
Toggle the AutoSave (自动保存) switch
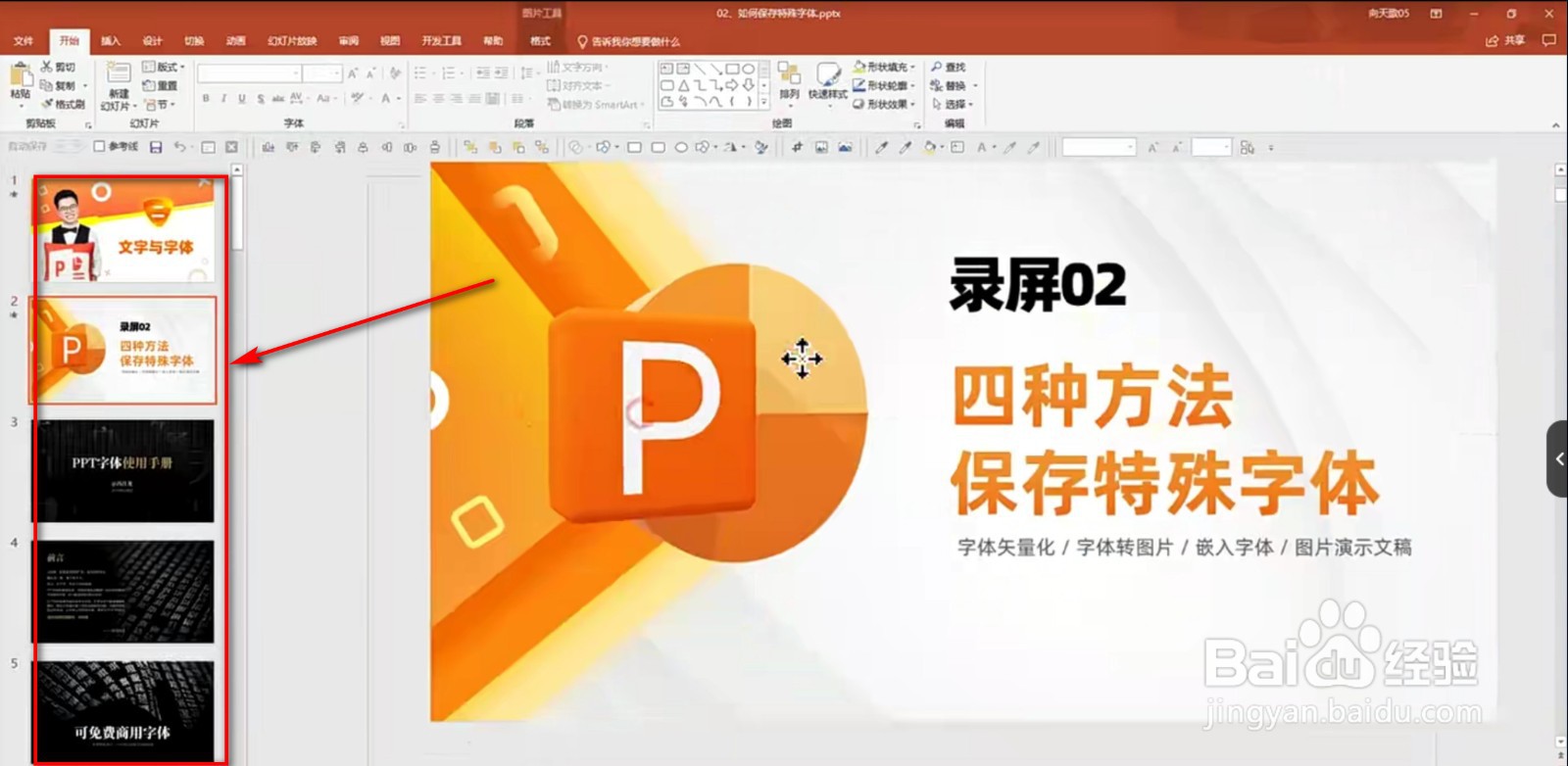pyautogui.click(x=67, y=146)
